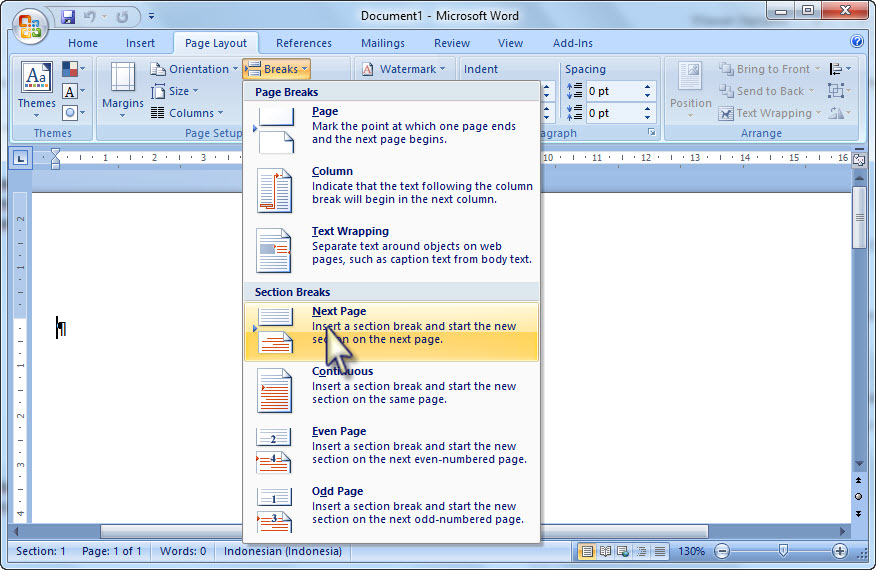Open the Theme Colors dropdown
Image resolution: width=876 pixels, height=570 pixels.
(74, 69)
